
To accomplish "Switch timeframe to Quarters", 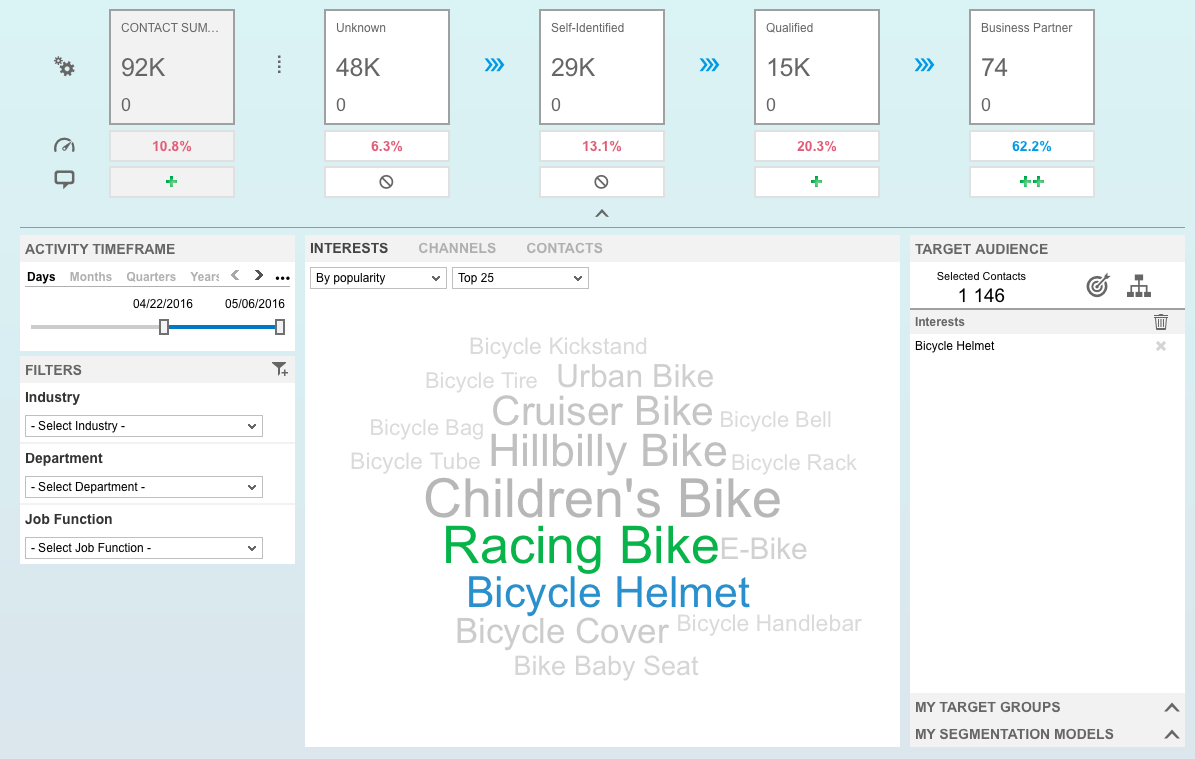I will (151, 277).
